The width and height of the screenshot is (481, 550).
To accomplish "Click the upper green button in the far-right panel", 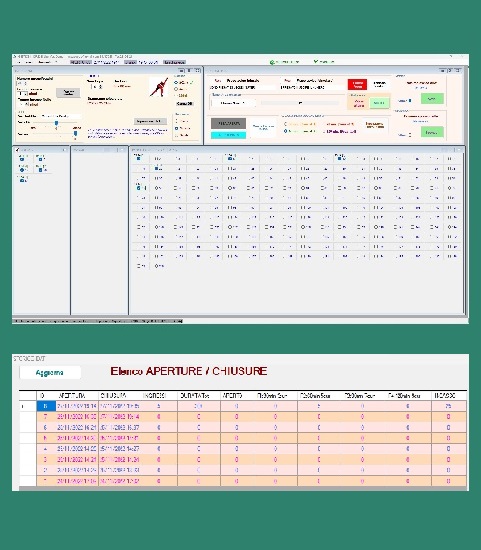I will click(432, 99).
